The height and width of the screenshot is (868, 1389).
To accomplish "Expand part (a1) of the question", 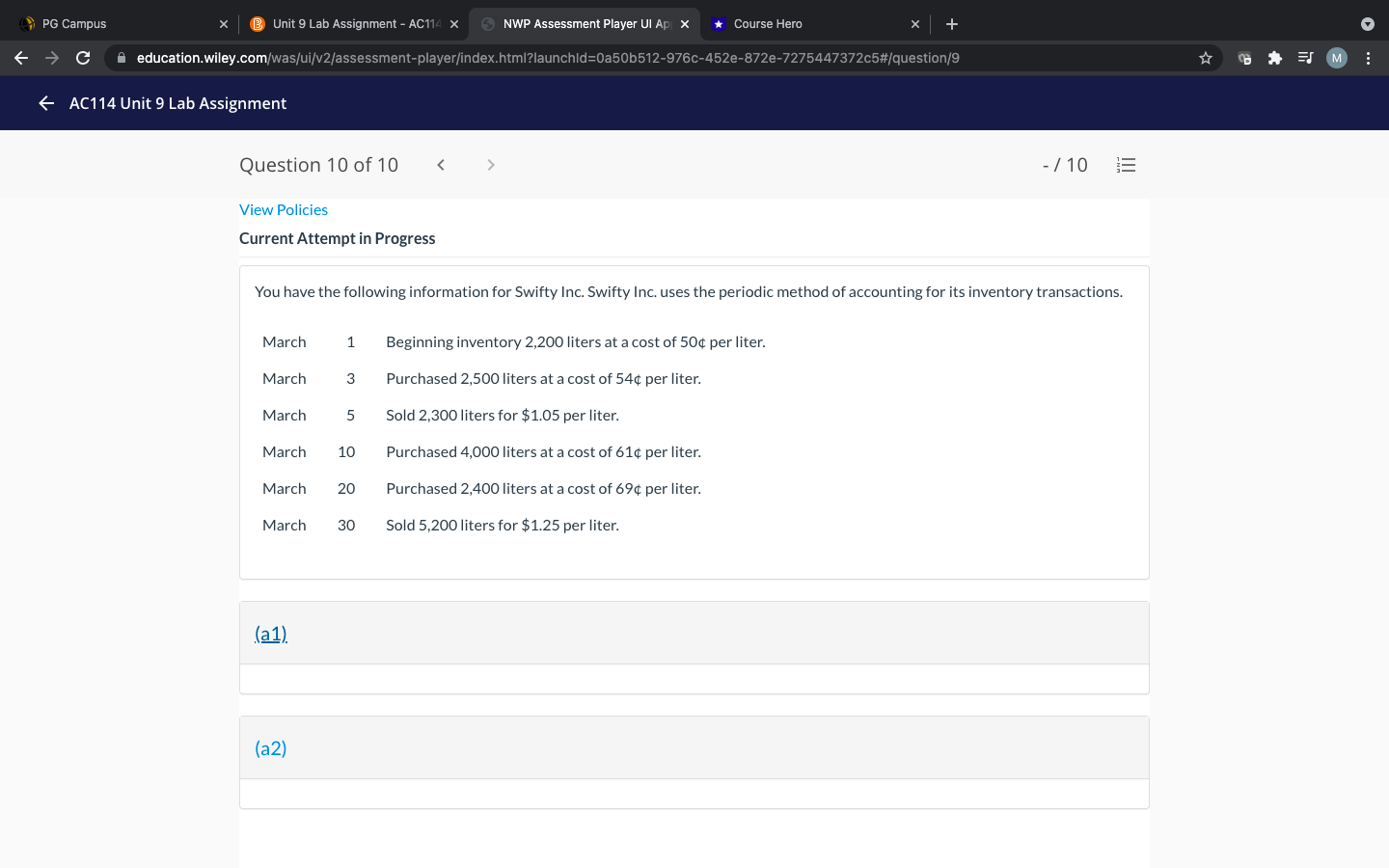I will [x=271, y=634].
